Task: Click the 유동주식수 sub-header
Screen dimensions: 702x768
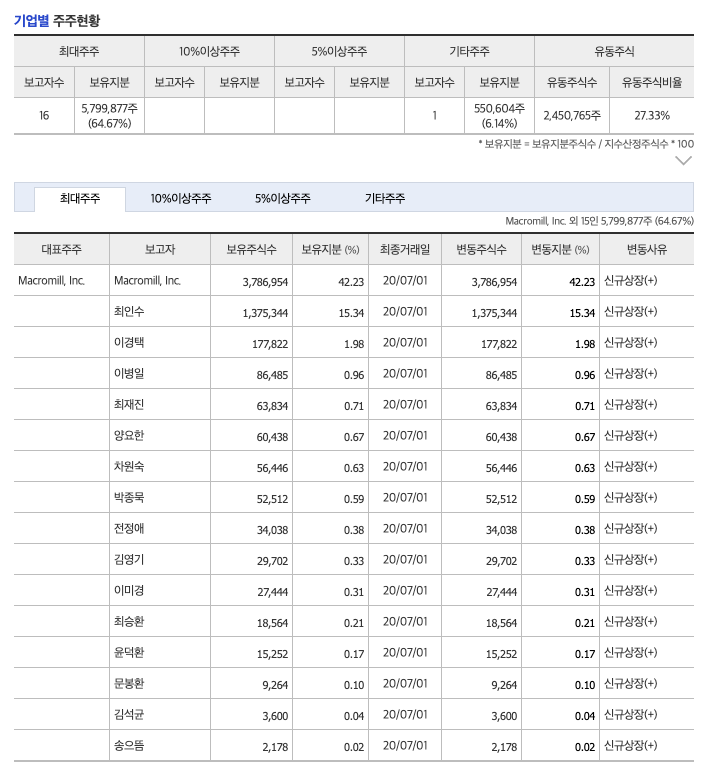Action: click(572, 82)
